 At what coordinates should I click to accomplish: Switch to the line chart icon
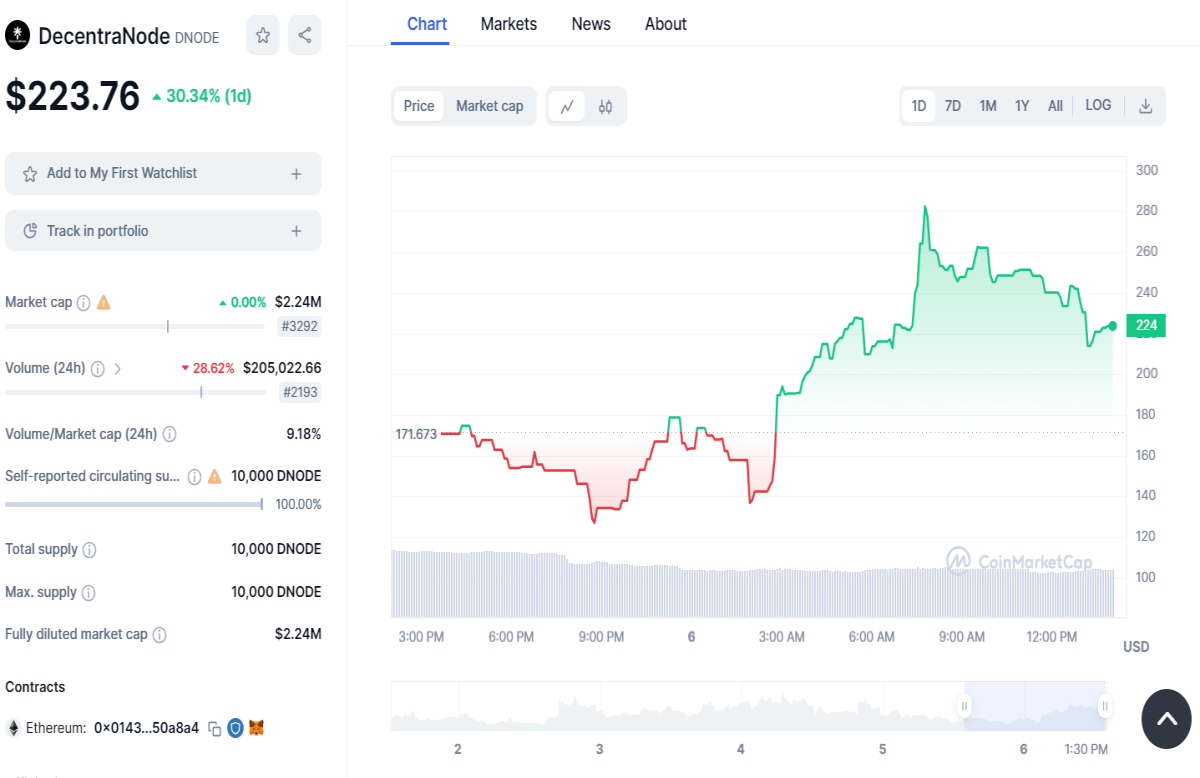(566, 106)
